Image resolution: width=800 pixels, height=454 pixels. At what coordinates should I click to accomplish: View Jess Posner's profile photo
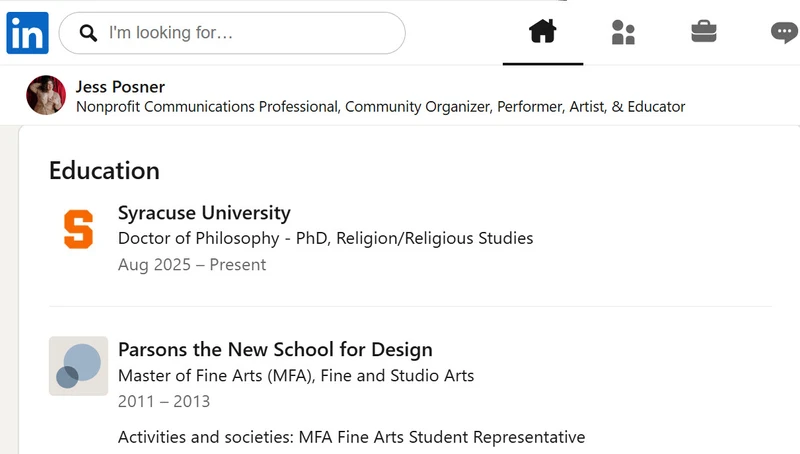46,95
